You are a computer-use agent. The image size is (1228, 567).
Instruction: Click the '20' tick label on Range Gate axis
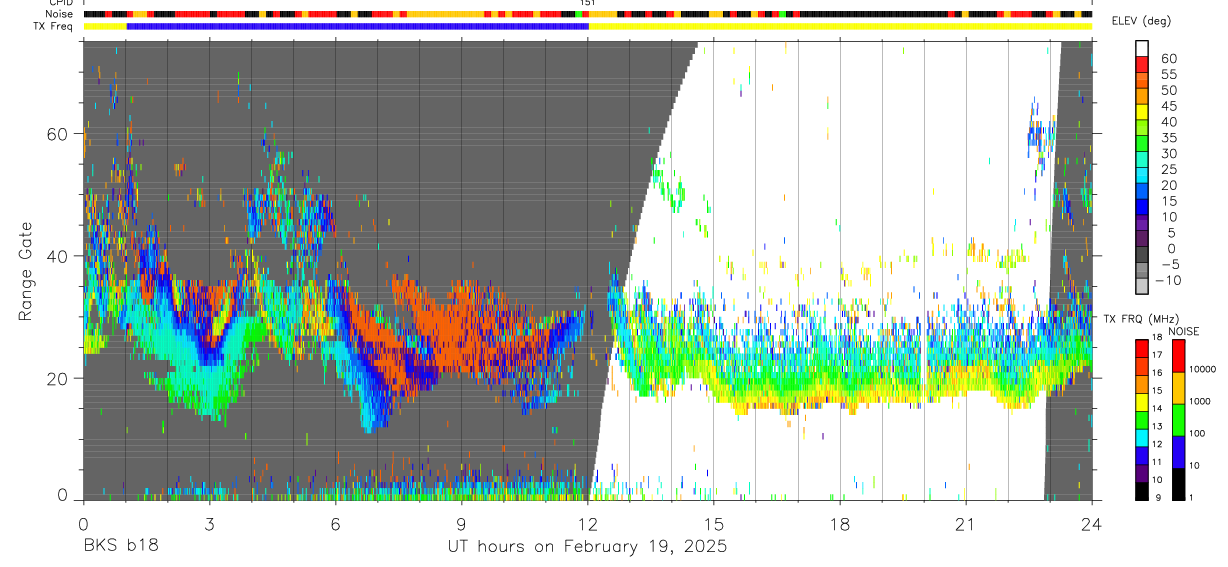[58, 378]
